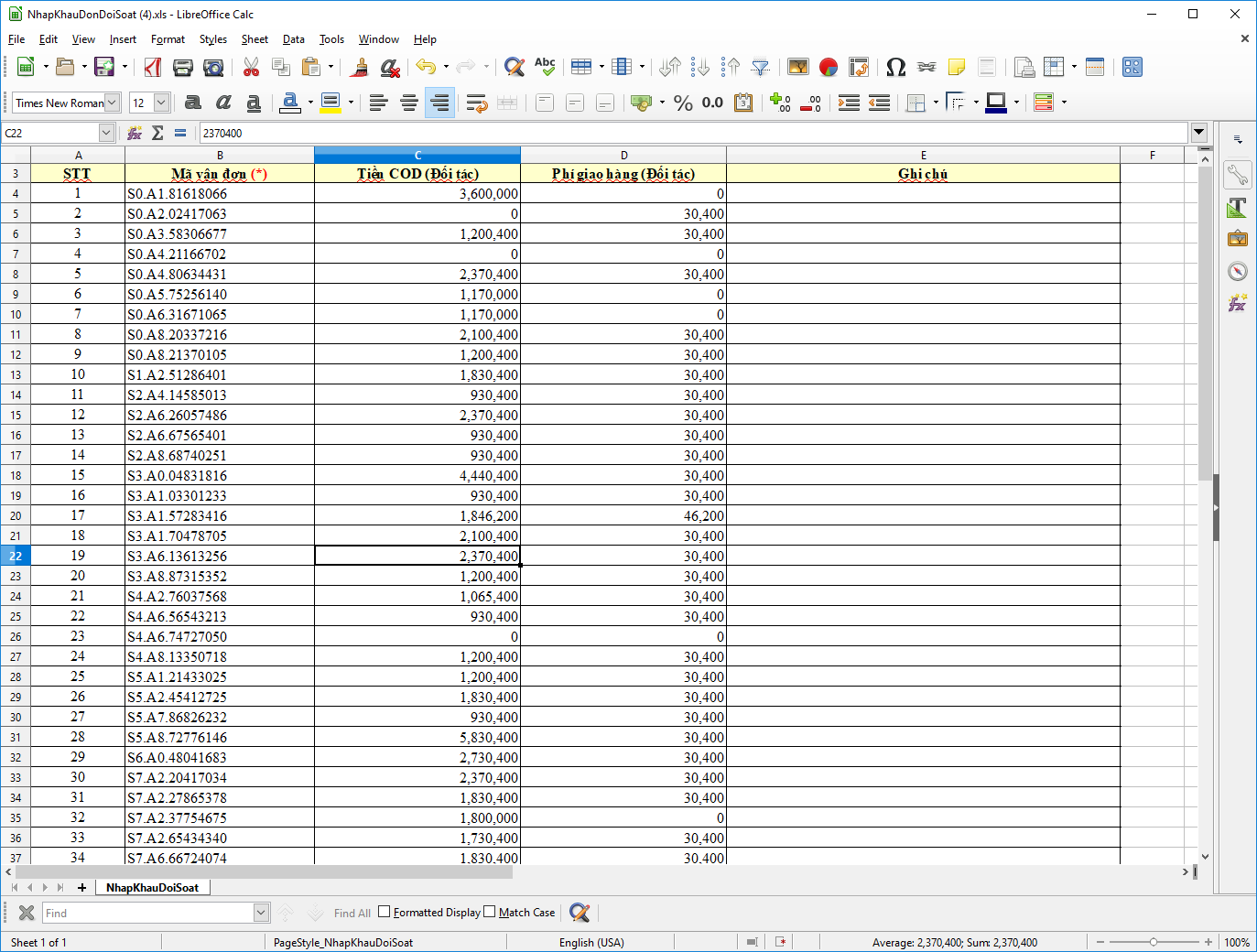1257x952 pixels.
Task: Click the Clone Formatting paintbrush icon
Action: click(x=360, y=67)
